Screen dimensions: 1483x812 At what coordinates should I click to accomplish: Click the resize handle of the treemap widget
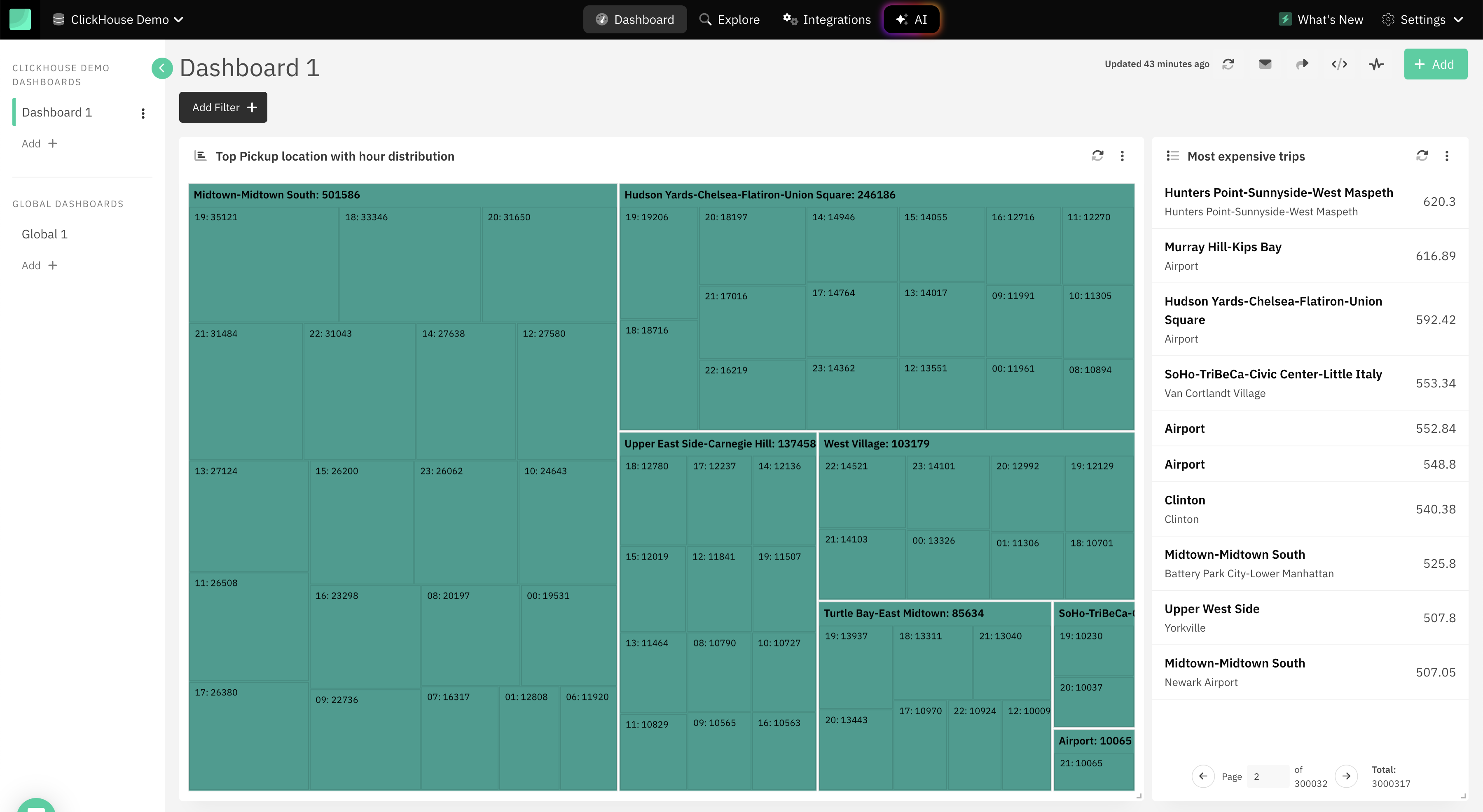(1139, 796)
